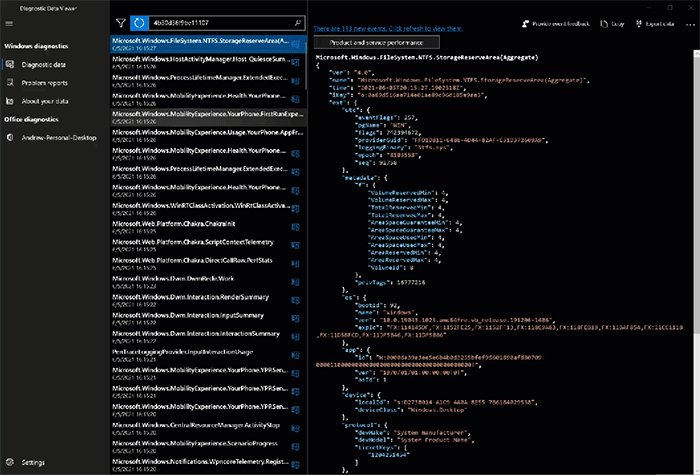Screen dimensions: 700x475
Task: Select Chakra.DirectCallRaw.PerfStats event row
Action: click(x=208, y=263)
